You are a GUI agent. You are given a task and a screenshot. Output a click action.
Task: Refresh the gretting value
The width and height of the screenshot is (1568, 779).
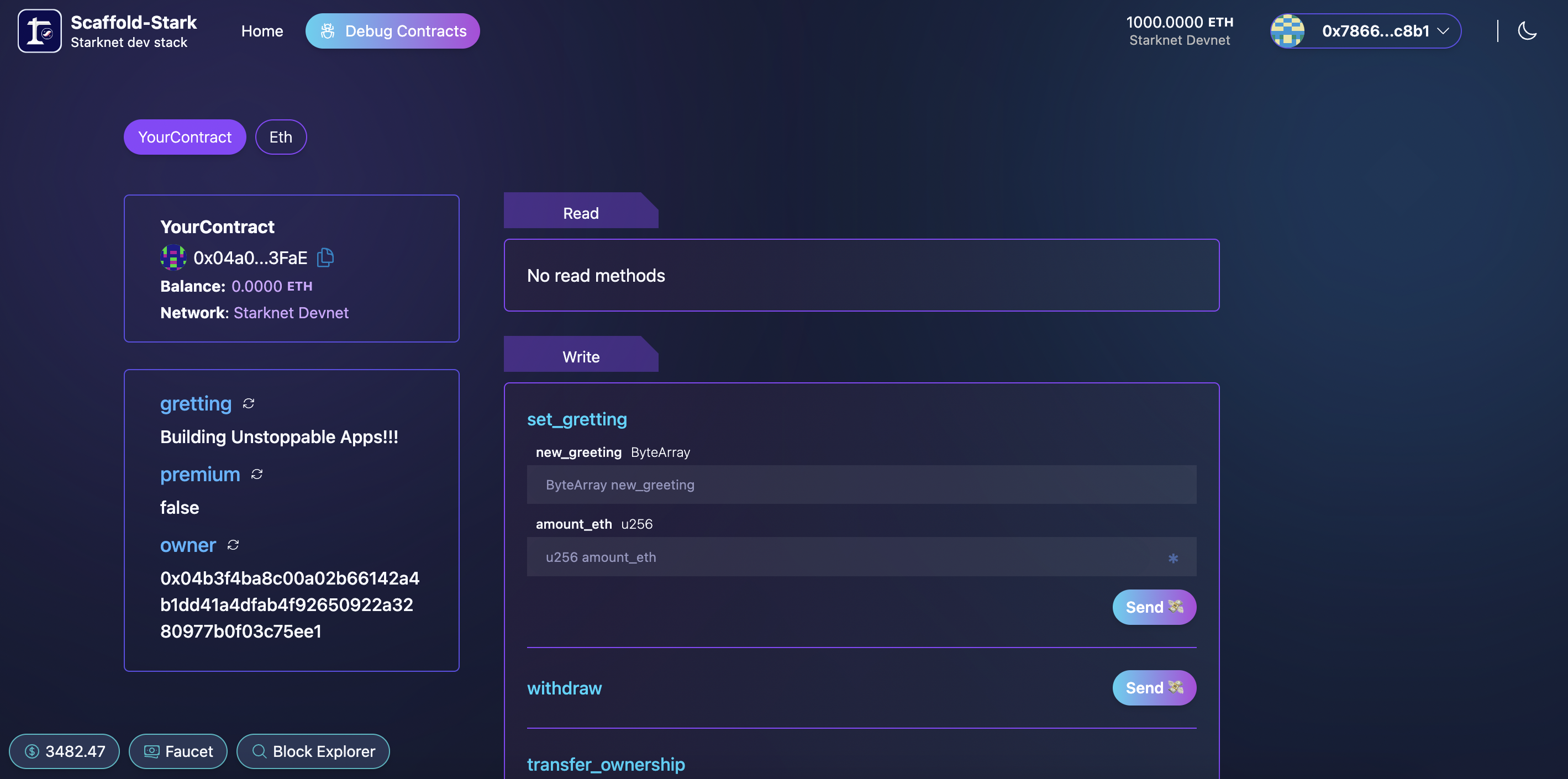tap(248, 403)
